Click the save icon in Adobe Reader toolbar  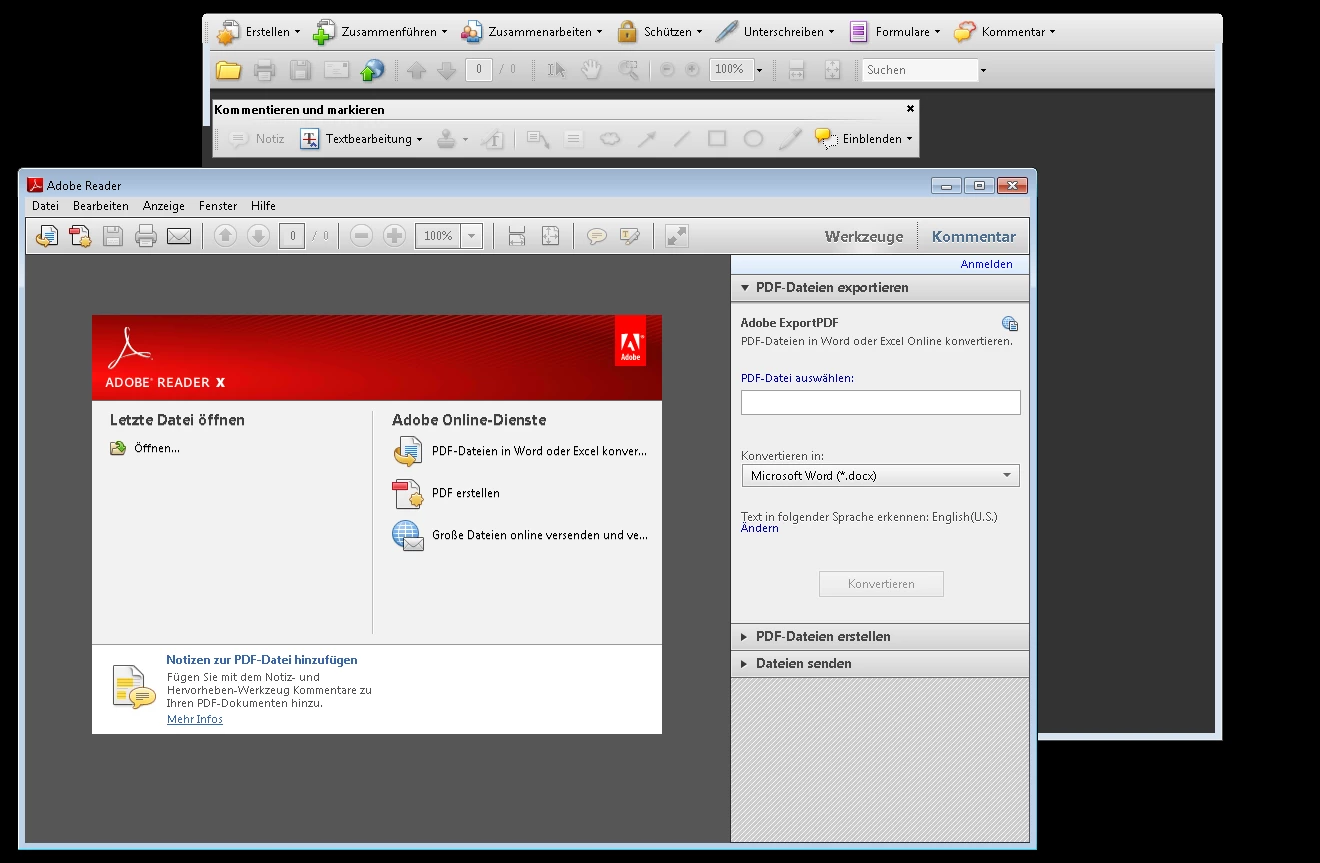click(113, 237)
